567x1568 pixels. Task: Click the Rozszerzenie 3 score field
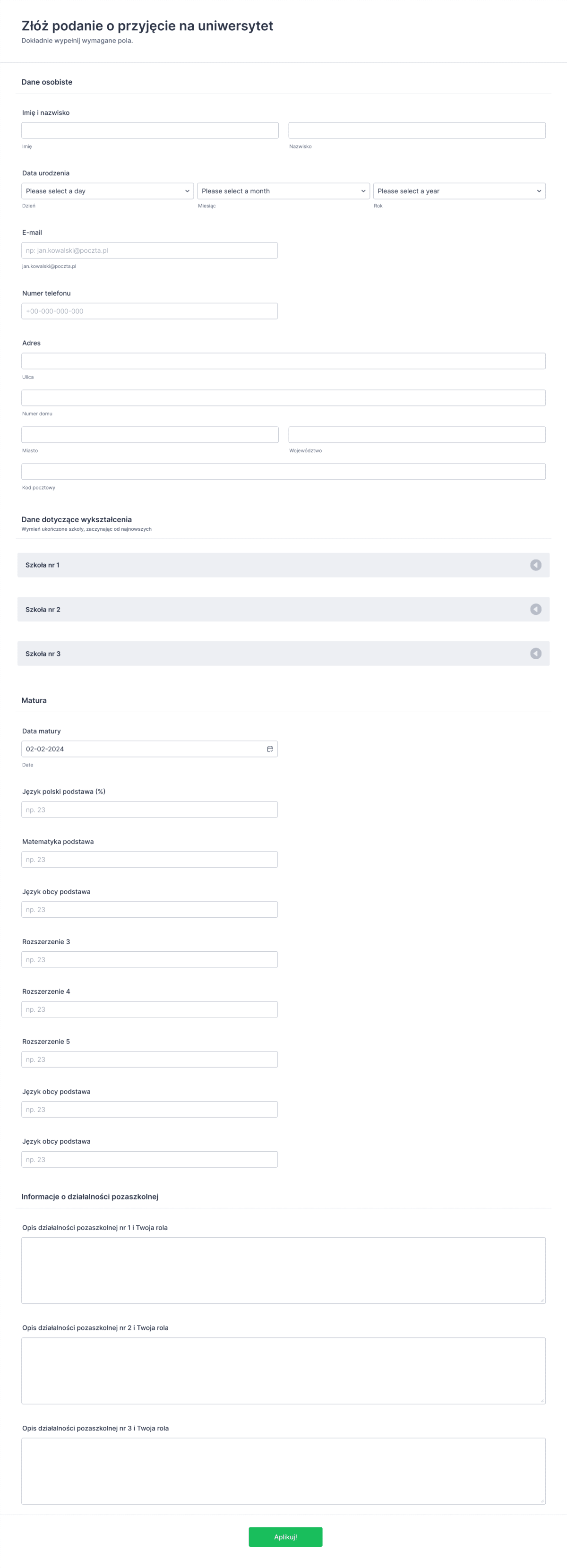pyautogui.click(x=150, y=959)
